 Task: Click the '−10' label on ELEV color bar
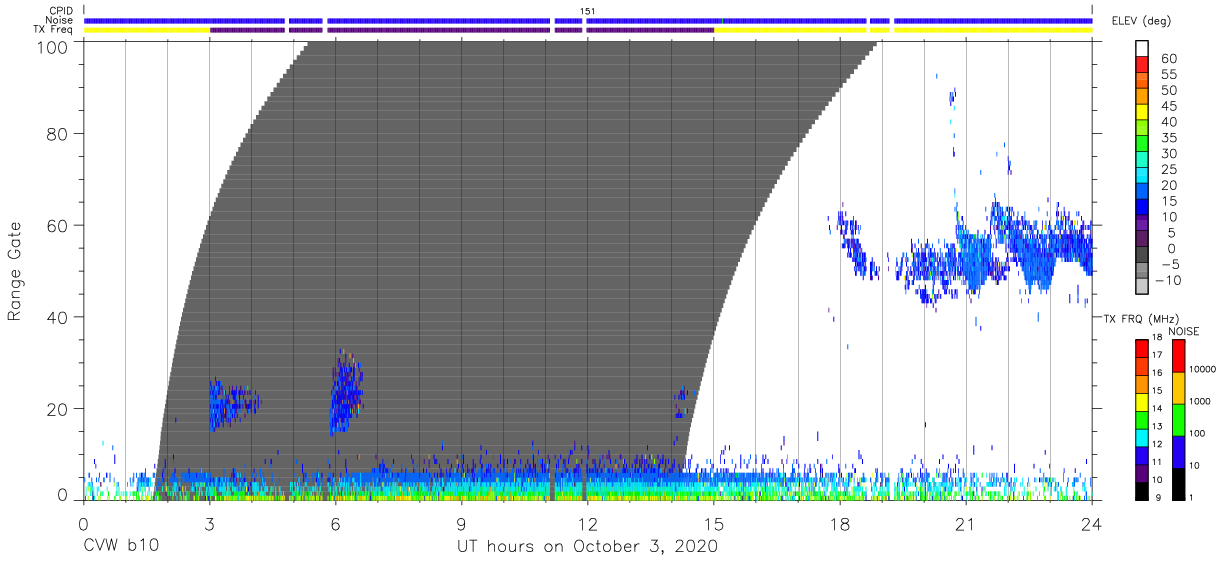point(1167,280)
